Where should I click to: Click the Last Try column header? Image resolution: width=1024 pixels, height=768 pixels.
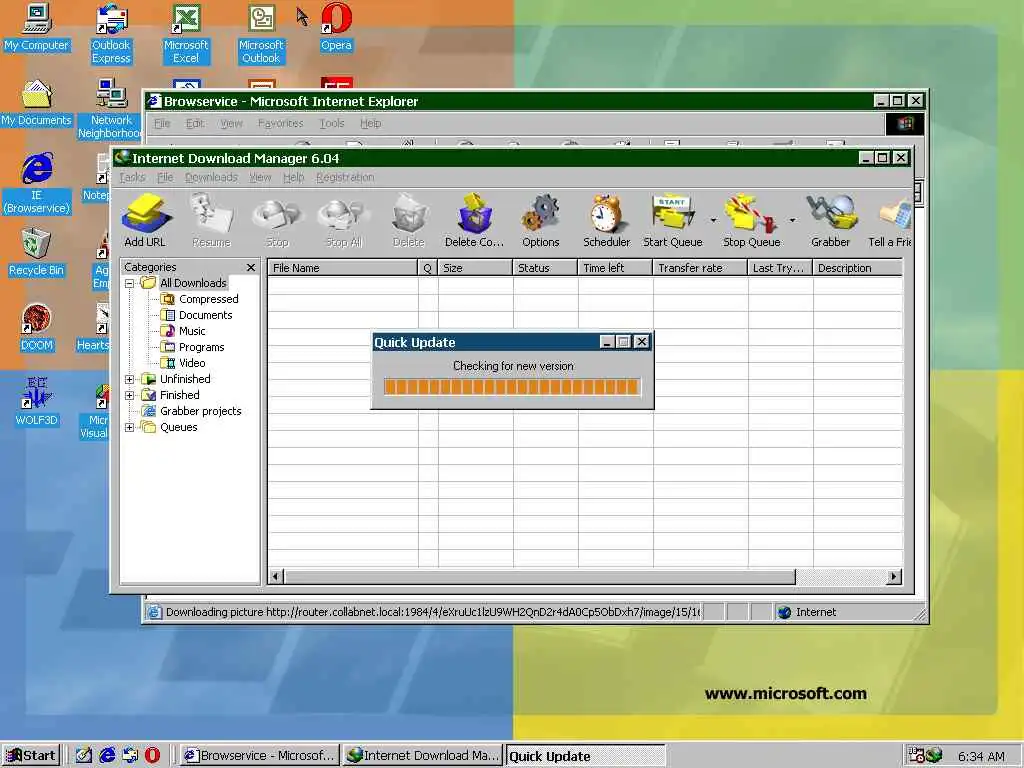tap(780, 268)
